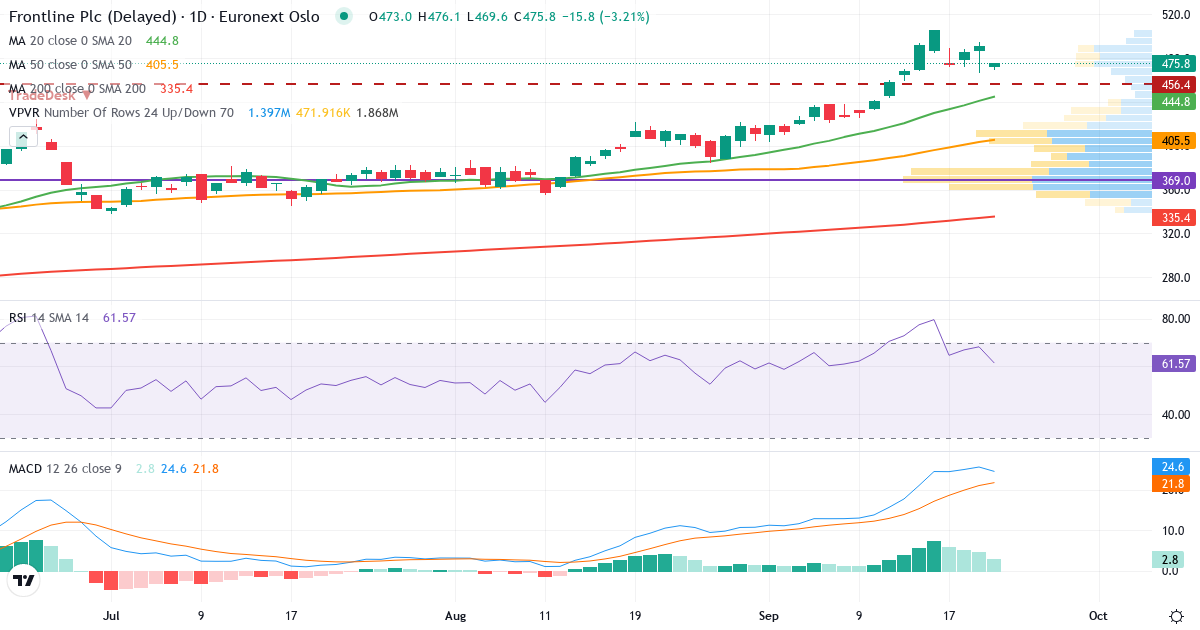Viewport: 1200px width, 630px height.
Task: Click the 280.0 price scale label
Action: pos(1175,278)
